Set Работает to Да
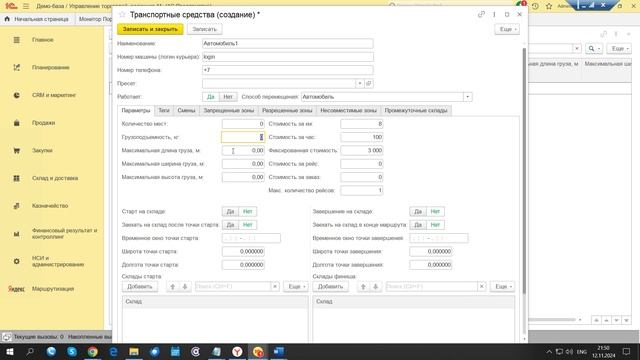640x360 pixels. pyautogui.click(x=211, y=97)
